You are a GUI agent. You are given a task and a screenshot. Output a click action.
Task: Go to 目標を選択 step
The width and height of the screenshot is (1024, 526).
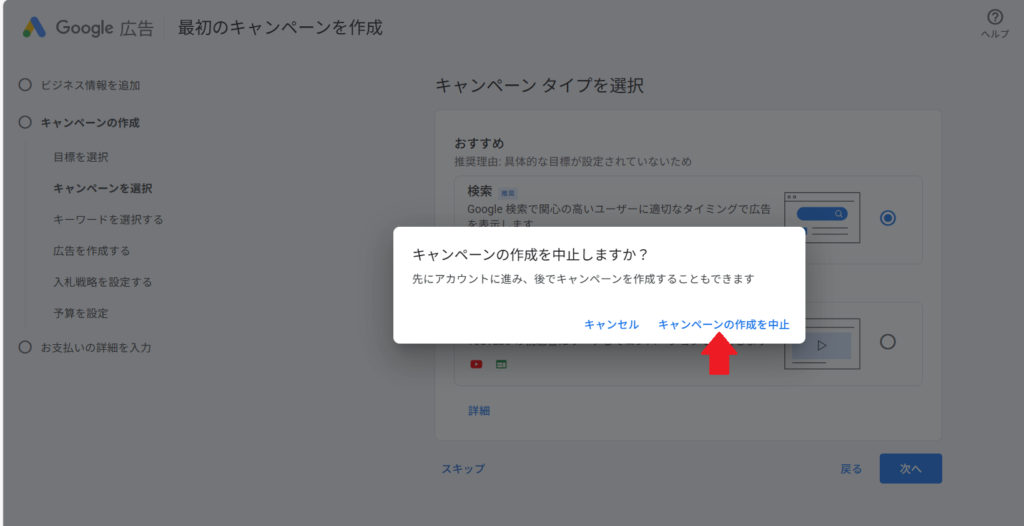pyautogui.click(x=81, y=157)
